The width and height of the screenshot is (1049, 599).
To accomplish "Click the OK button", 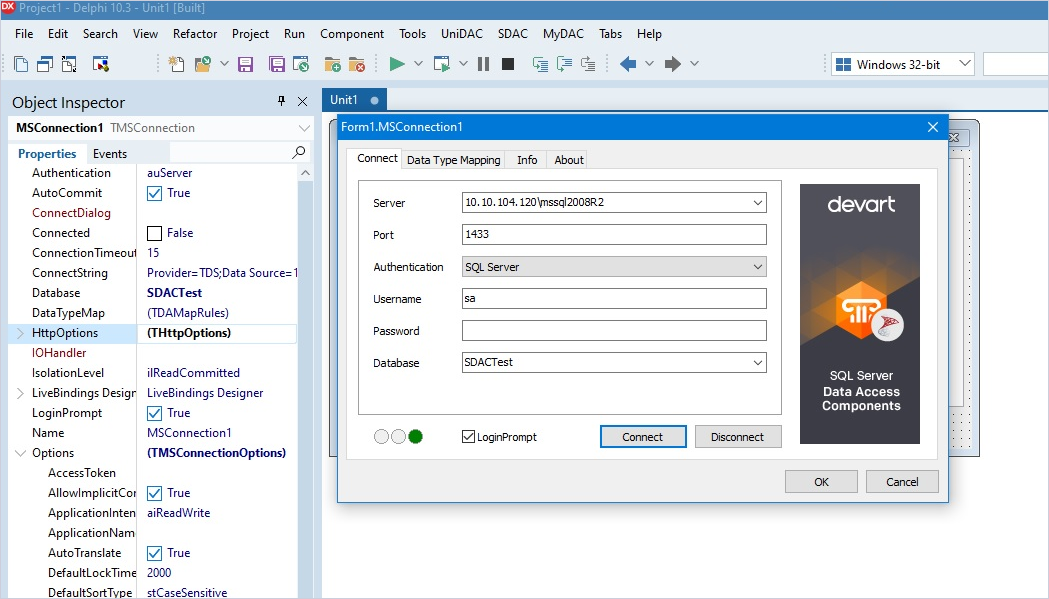I will coord(821,482).
